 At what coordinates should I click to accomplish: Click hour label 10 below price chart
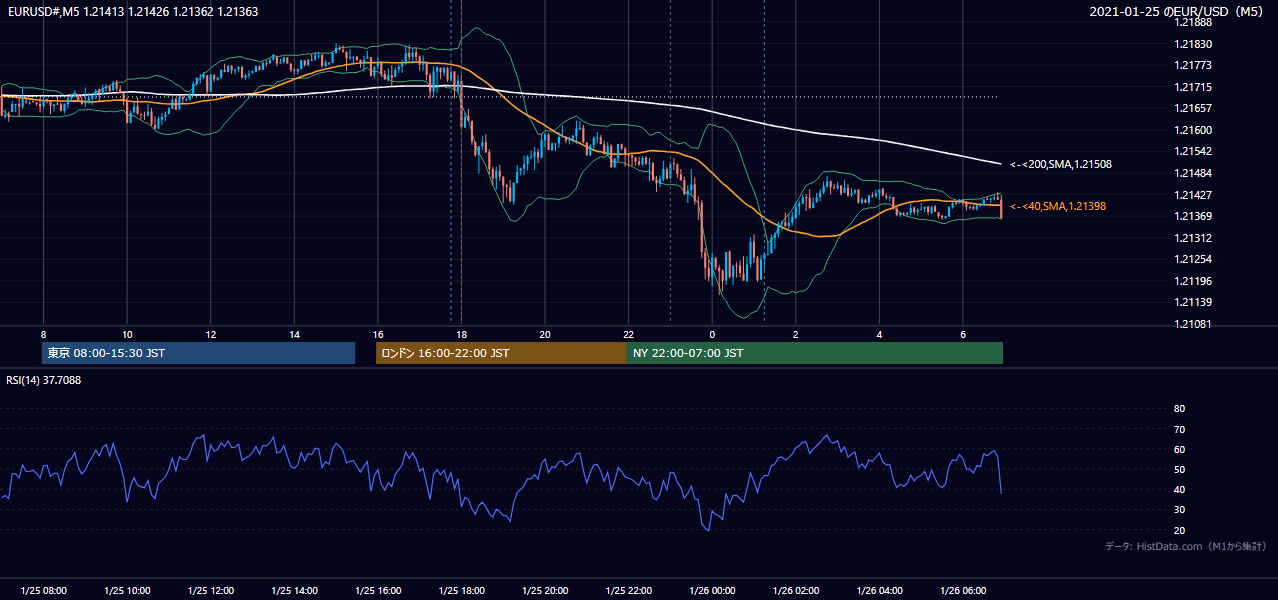(127, 334)
